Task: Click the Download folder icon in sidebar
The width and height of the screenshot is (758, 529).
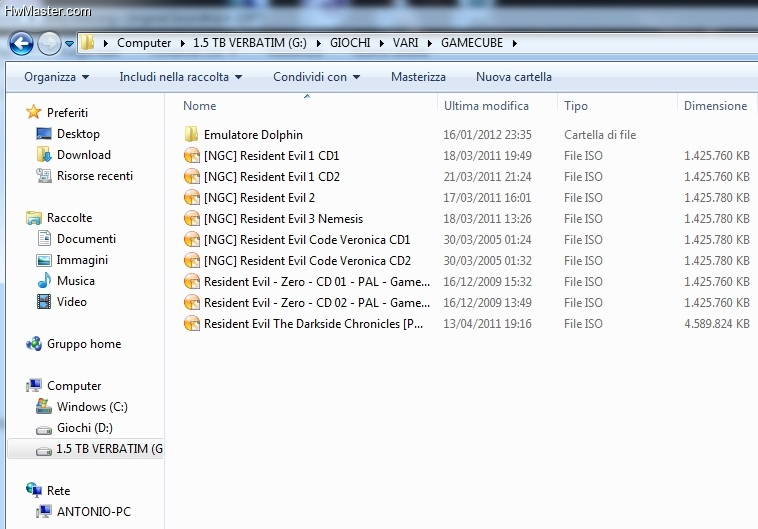Action: (x=44, y=155)
